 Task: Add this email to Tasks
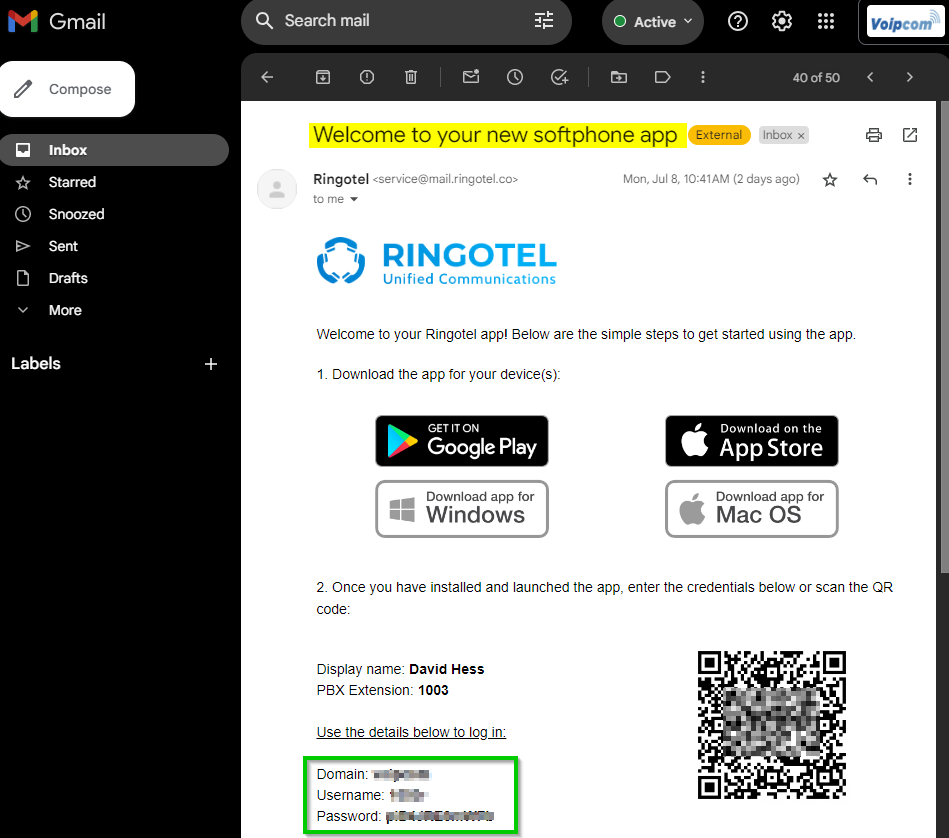point(559,77)
